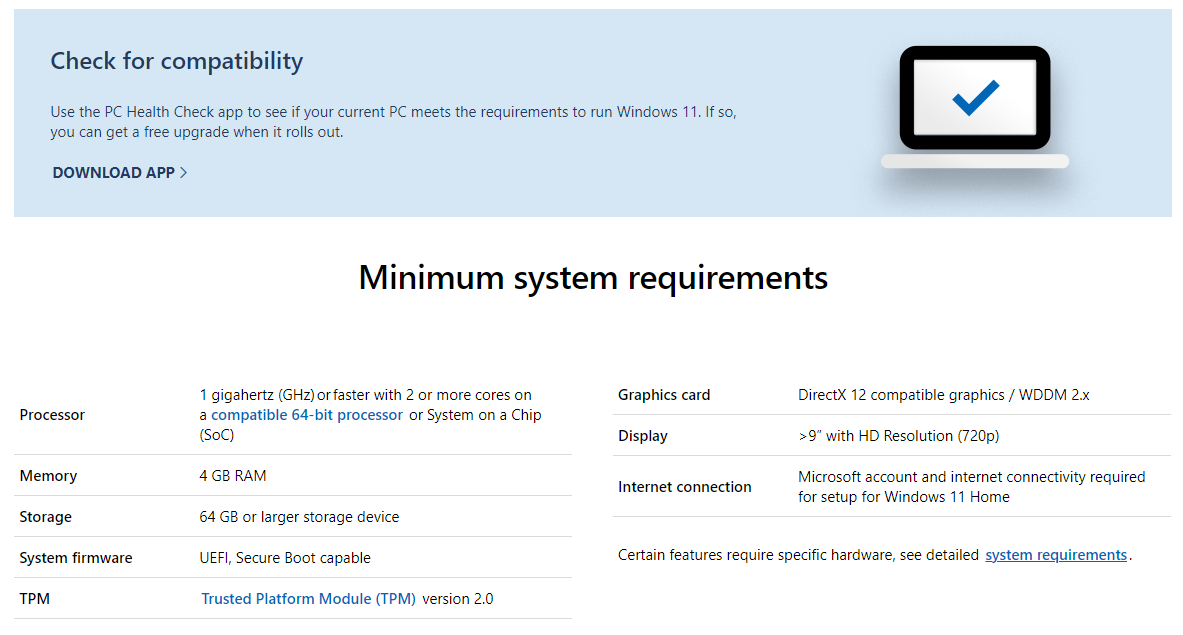The height and width of the screenshot is (635, 1183).
Task: Click the laptop checkmark illustration
Action: [x=975, y=107]
